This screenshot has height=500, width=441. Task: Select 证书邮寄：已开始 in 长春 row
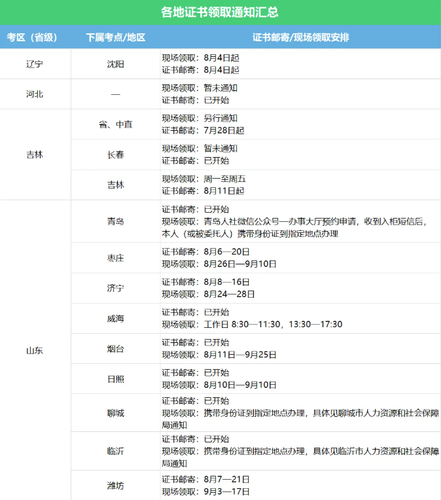[x=195, y=161]
